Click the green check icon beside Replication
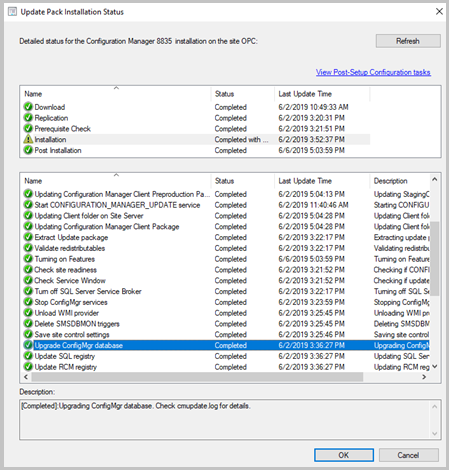The width and height of the screenshot is (449, 470). [28, 118]
